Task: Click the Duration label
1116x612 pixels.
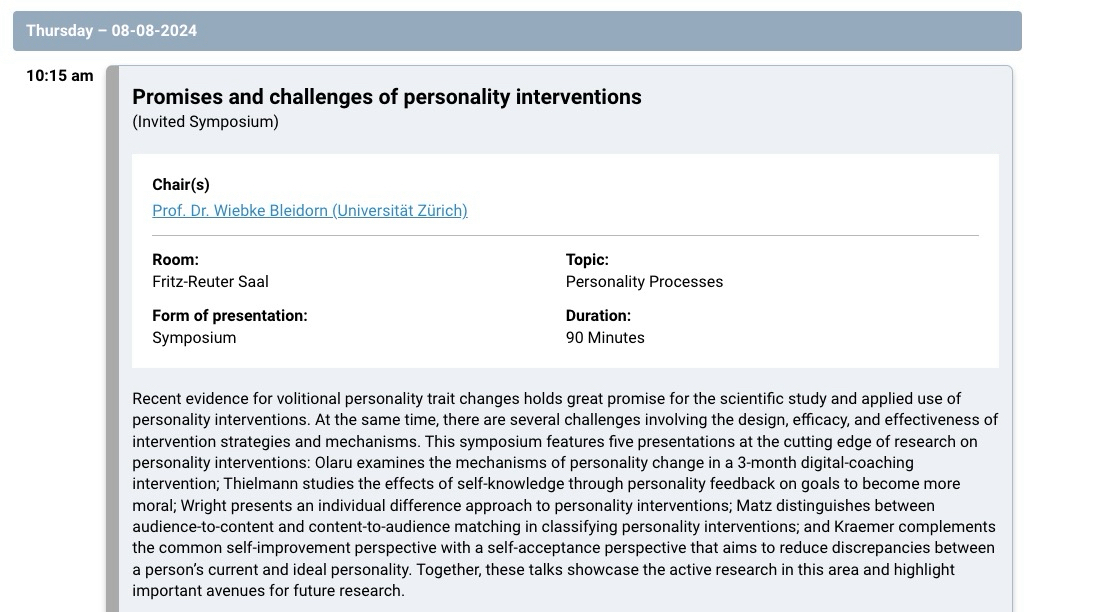Action: click(x=598, y=315)
